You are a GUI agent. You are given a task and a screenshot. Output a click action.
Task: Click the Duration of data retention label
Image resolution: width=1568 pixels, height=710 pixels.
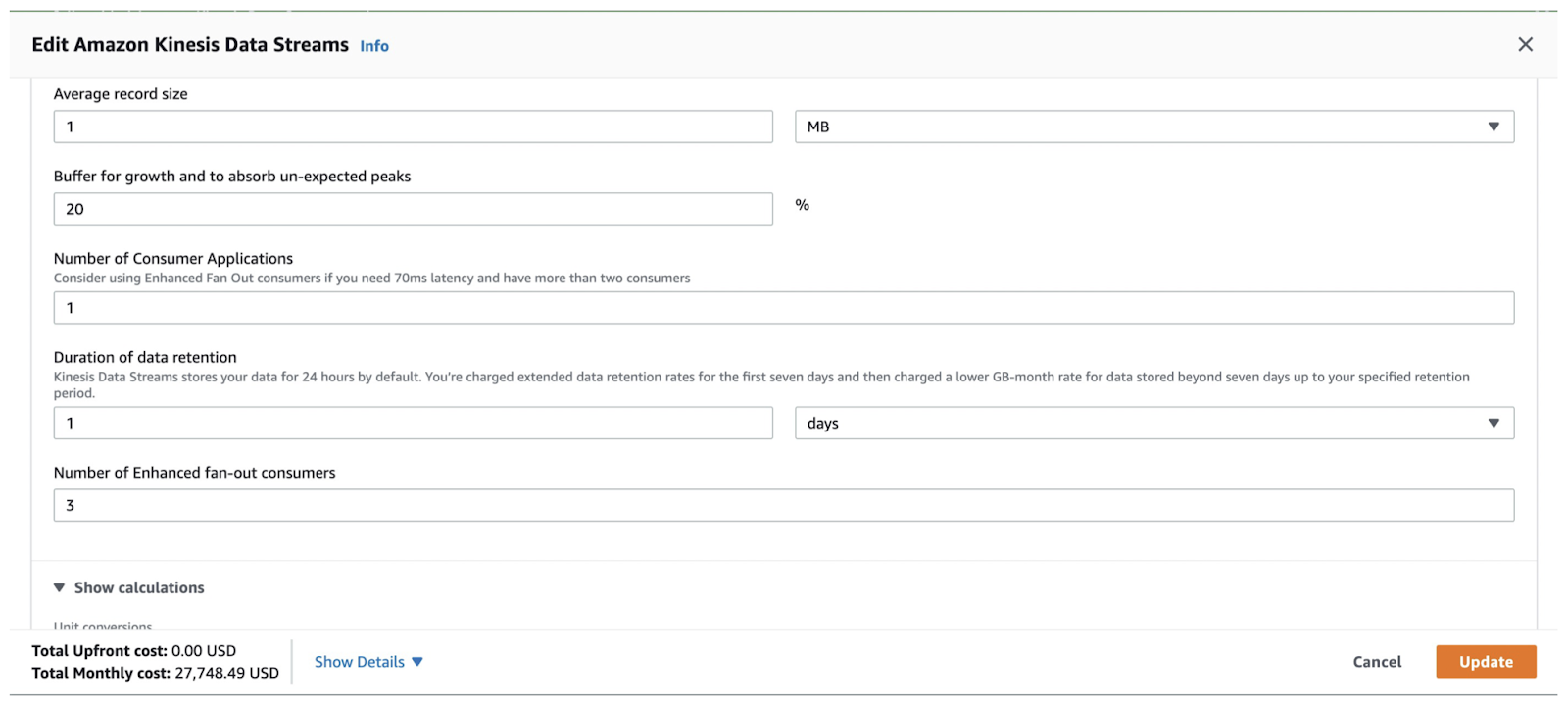coord(145,358)
